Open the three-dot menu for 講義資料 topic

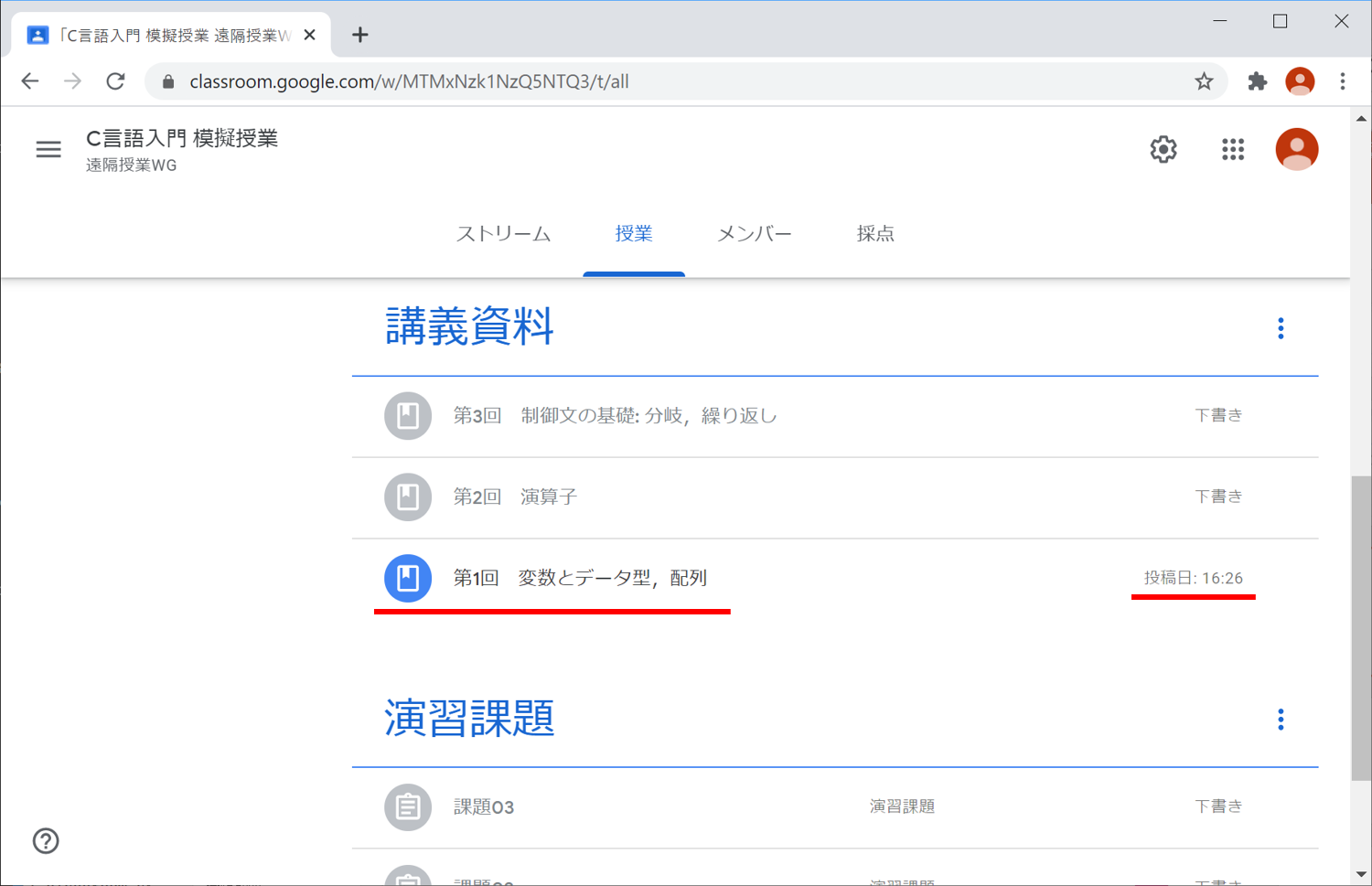(1281, 328)
